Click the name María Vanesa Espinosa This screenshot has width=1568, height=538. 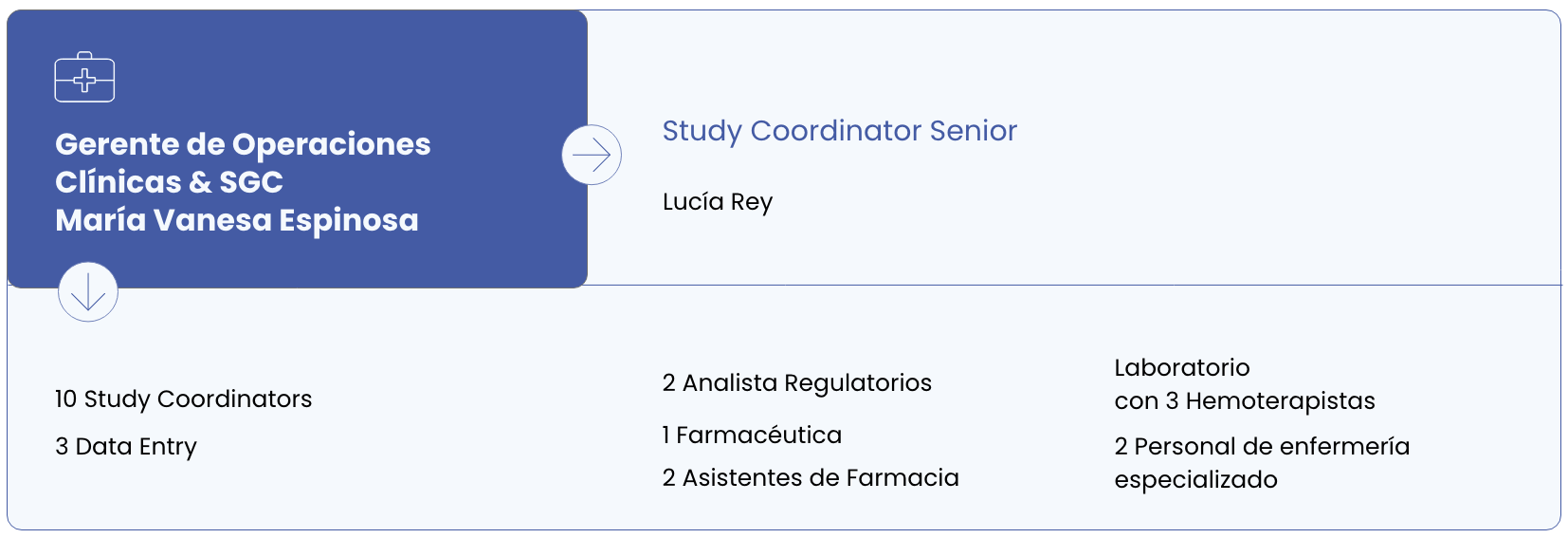(237, 220)
